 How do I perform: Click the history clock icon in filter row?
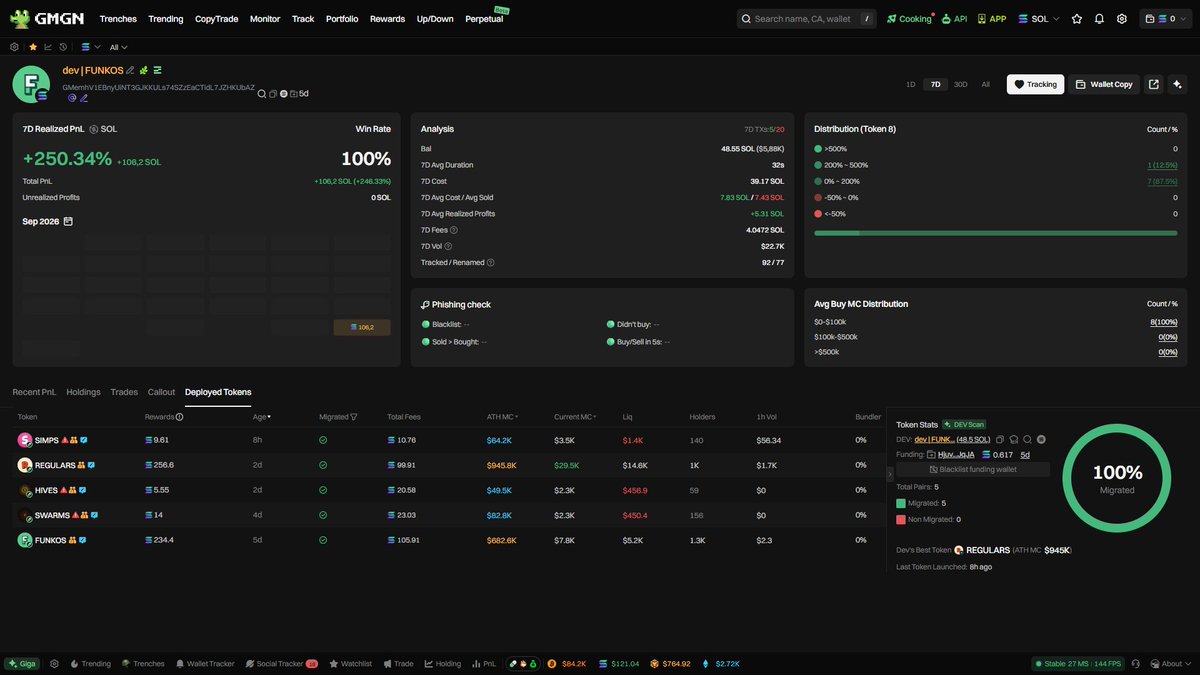[x=63, y=47]
